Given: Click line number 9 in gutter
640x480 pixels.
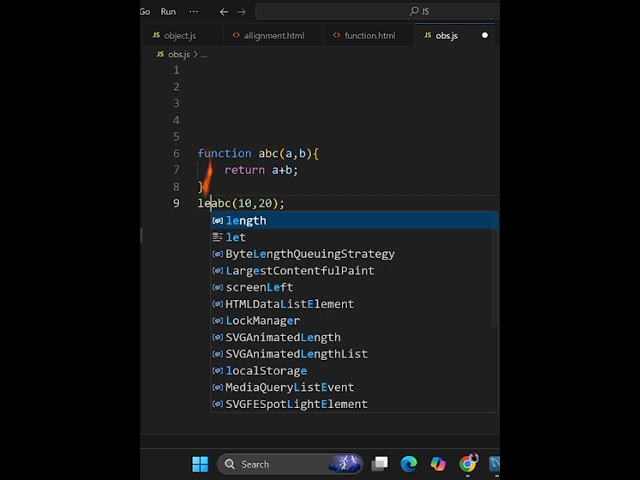Looking at the screenshot, I should tap(176, 203).
